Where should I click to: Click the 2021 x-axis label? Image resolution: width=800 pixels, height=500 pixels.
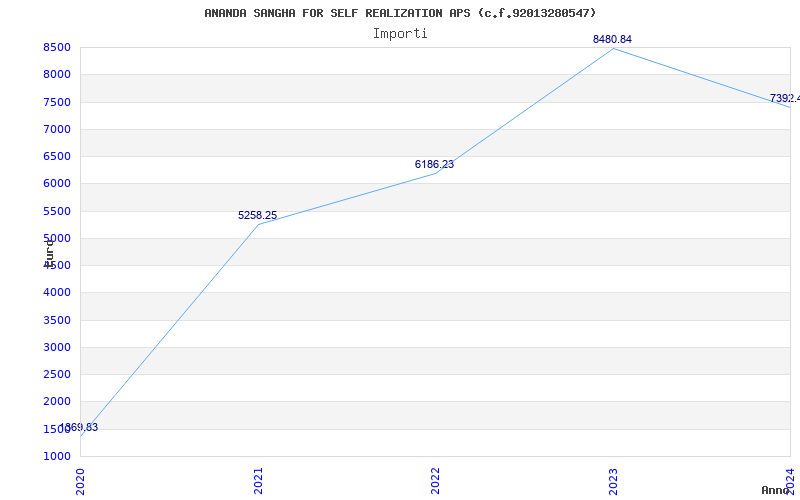coord(258,481)
